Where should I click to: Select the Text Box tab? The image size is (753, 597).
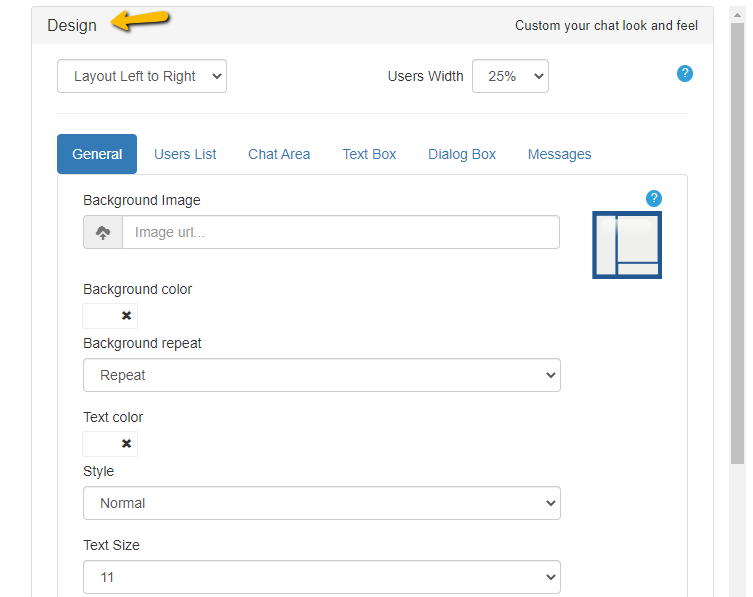click(x=369, y=154)
